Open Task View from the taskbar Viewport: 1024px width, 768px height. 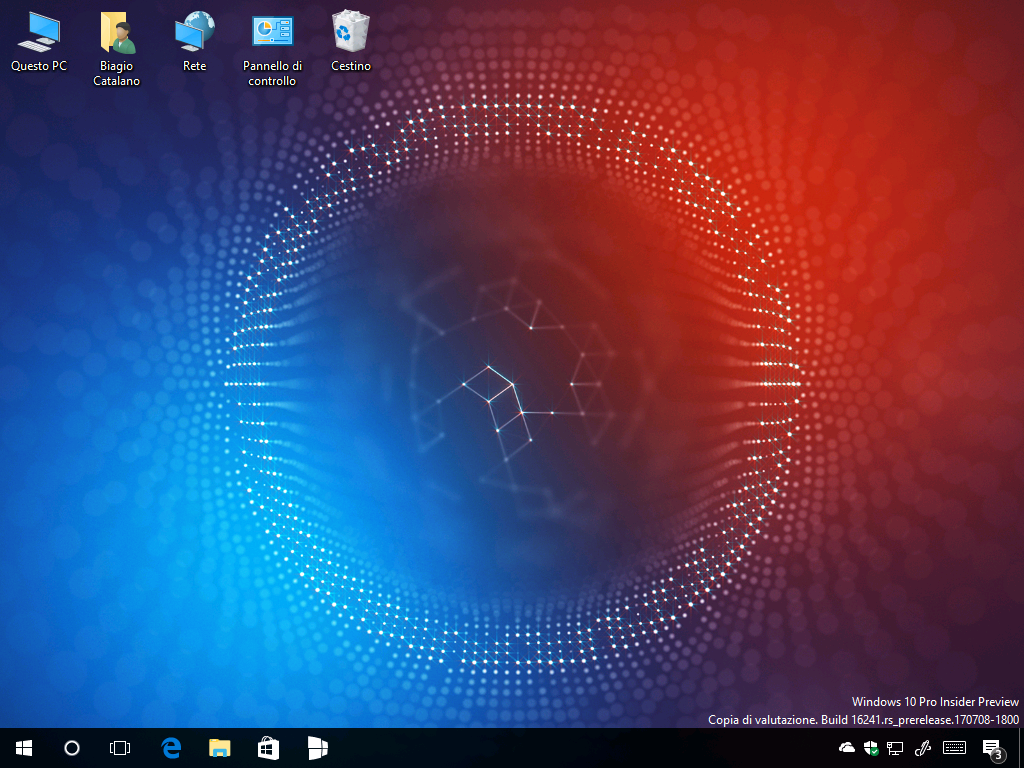pyautogui.click(x=120, y=748)
